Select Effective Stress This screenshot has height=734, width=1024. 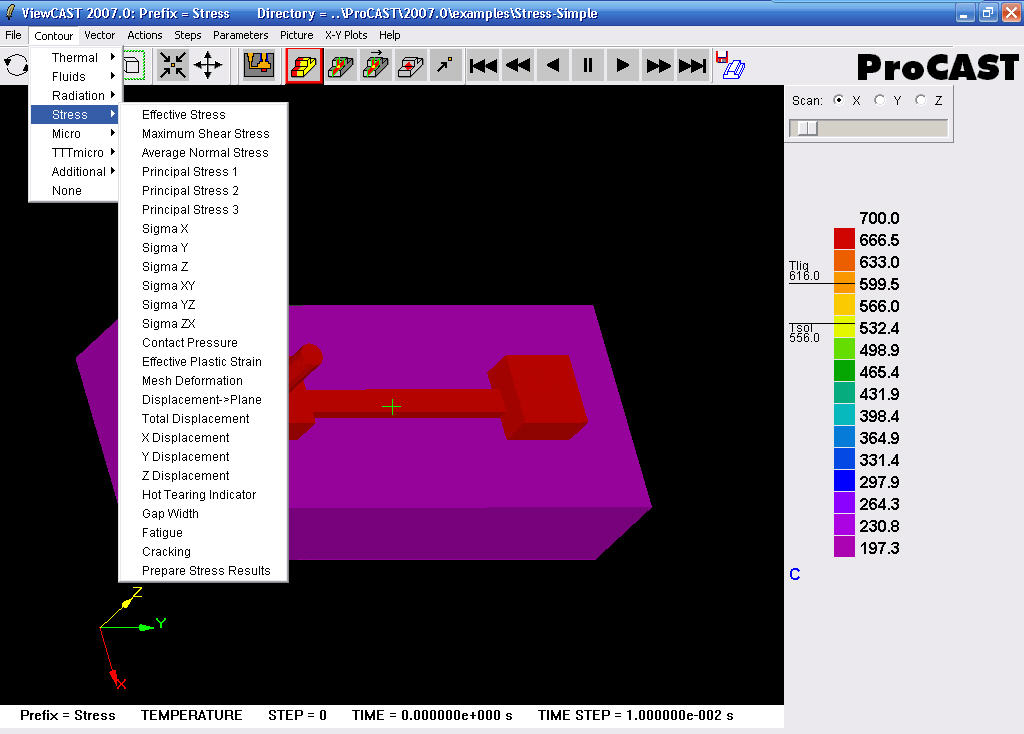tap(203, 114)
